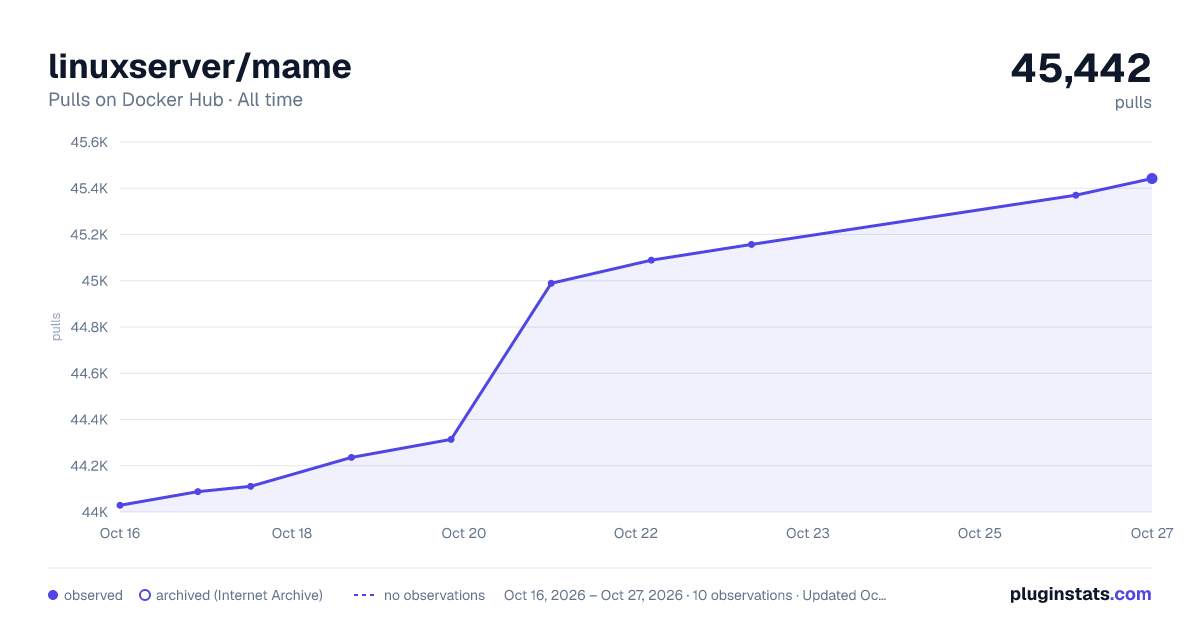Click the 'Oct 23' x-axis label
The width and height of the screenshot is (1200, 630).
808,533
